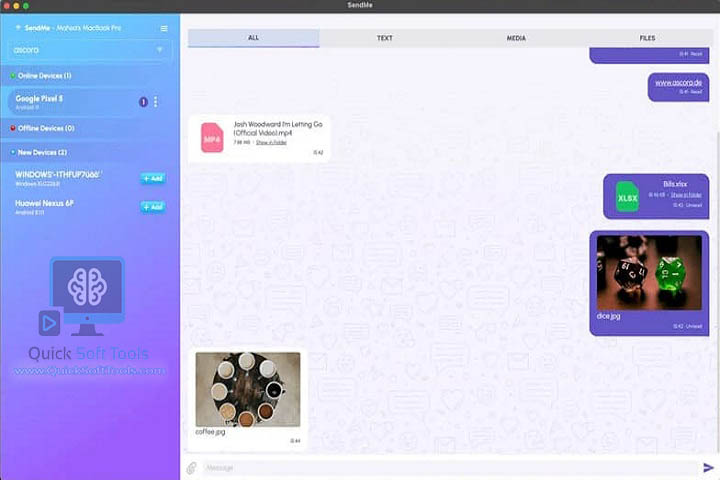Select WINDOWS-1THFUP7U66 device name
Screen dimensions: 720x480
coord(58,175)
